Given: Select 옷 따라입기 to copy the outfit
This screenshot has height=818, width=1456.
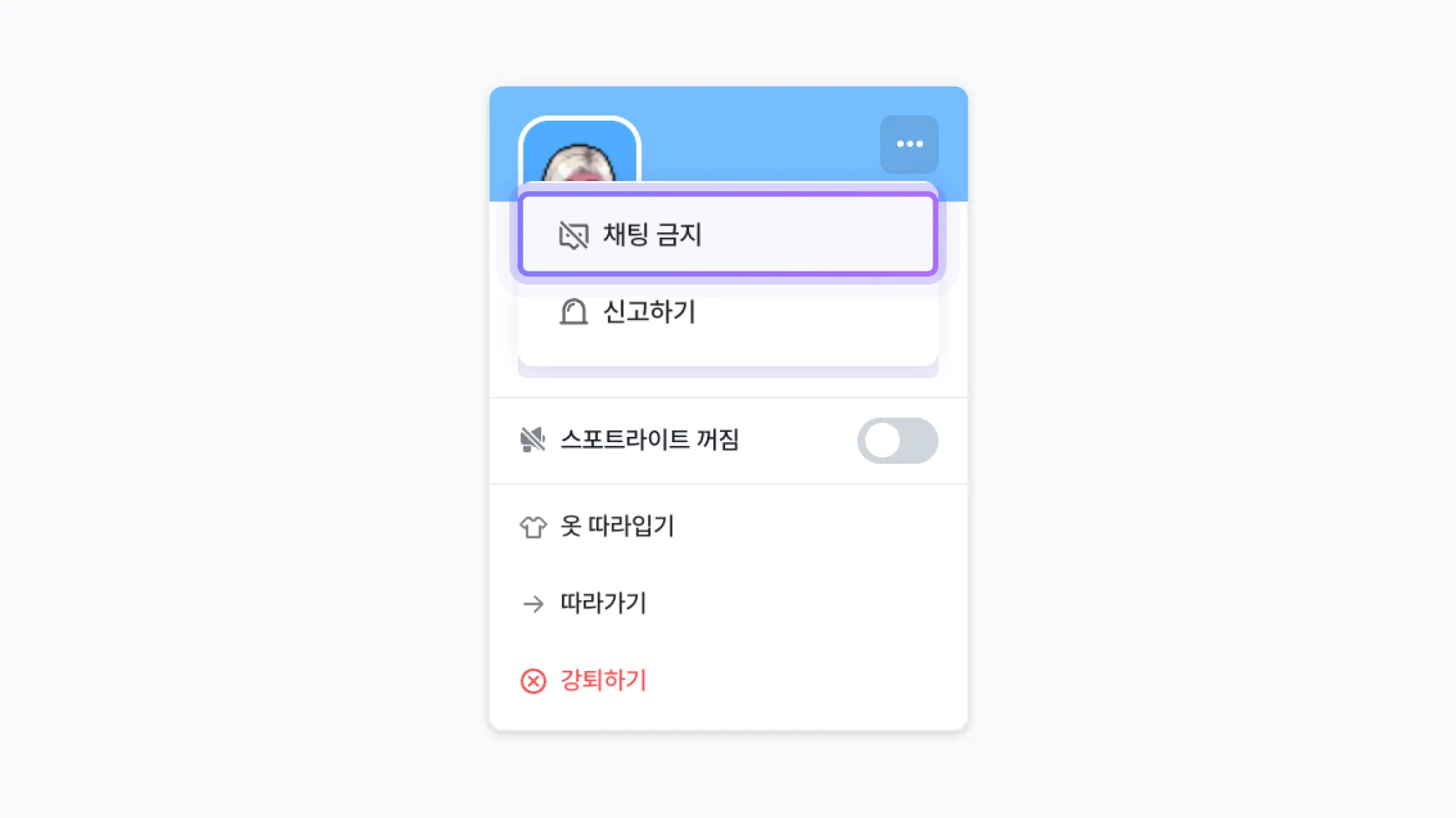Looking at the screenshot, I should 618,526.
